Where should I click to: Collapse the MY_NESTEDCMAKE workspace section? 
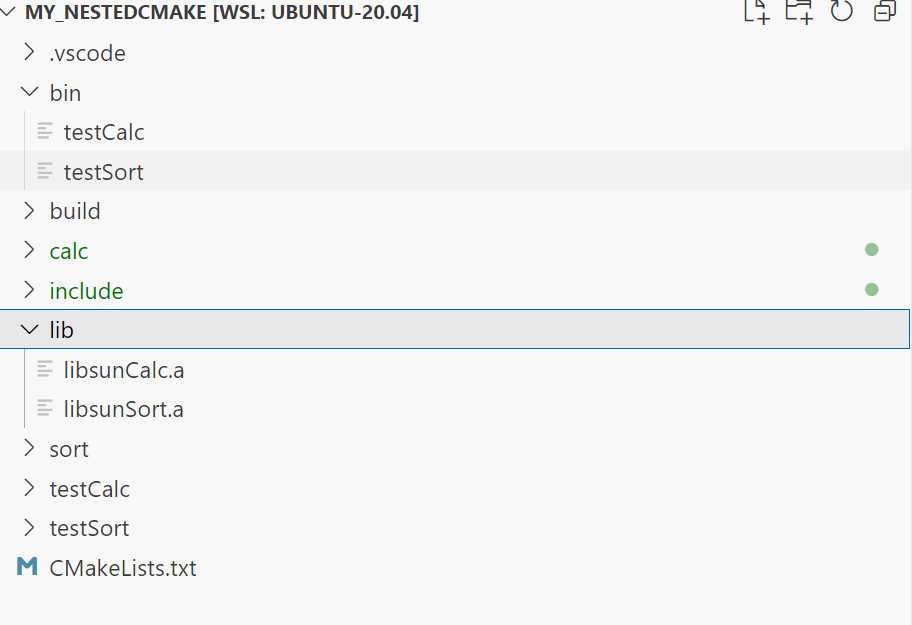pos(10,13)
